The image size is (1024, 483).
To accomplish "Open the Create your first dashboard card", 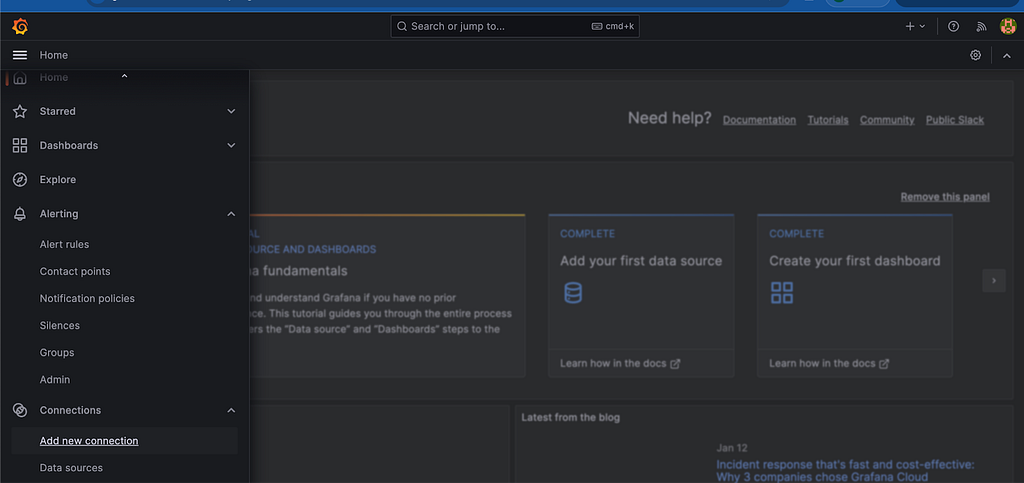I will coord(855,296).
